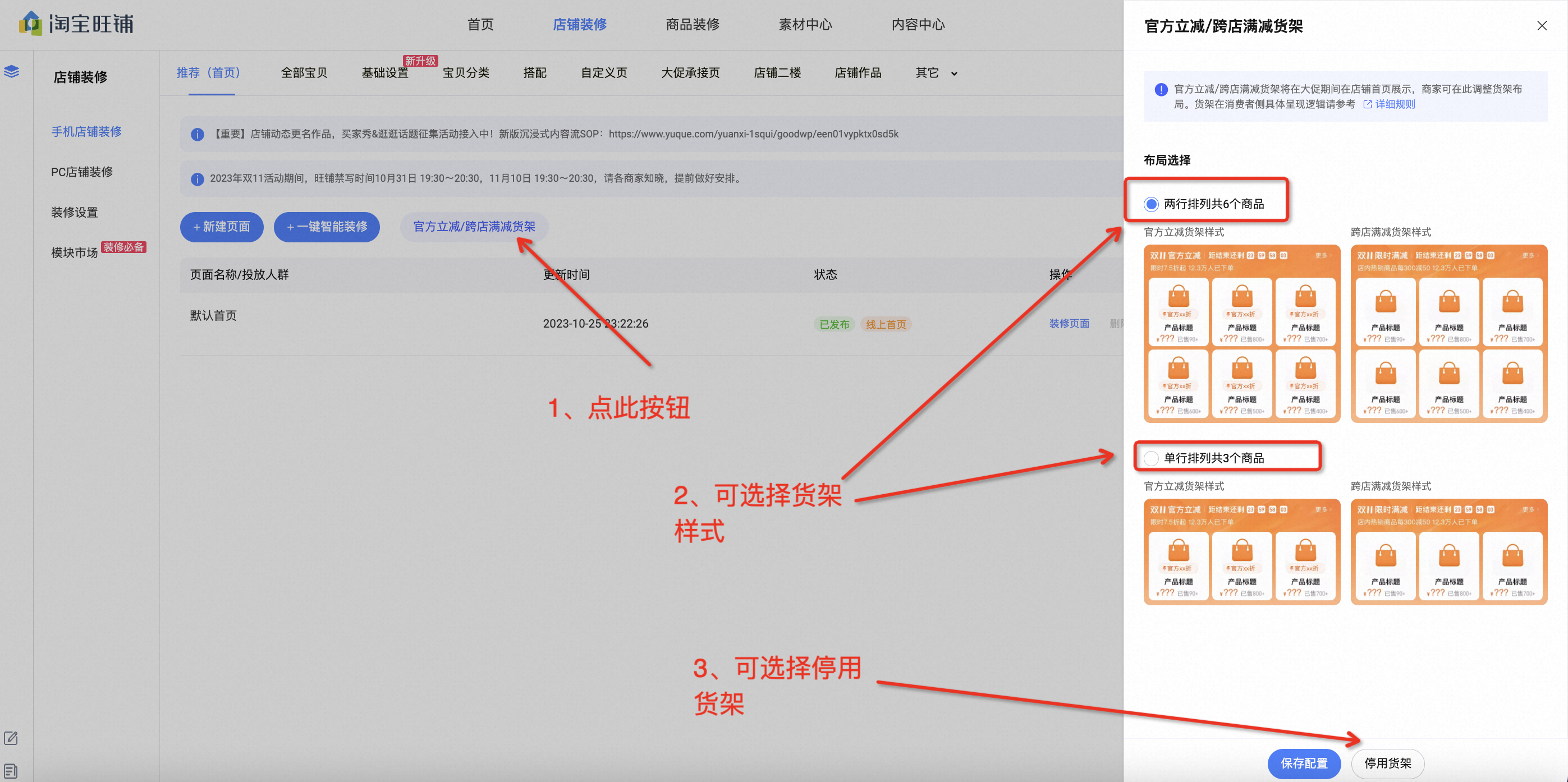The image size is (1568, 782).
Task: Switch to 宝贝分类 tab
Action: click(x=466, y=73)
